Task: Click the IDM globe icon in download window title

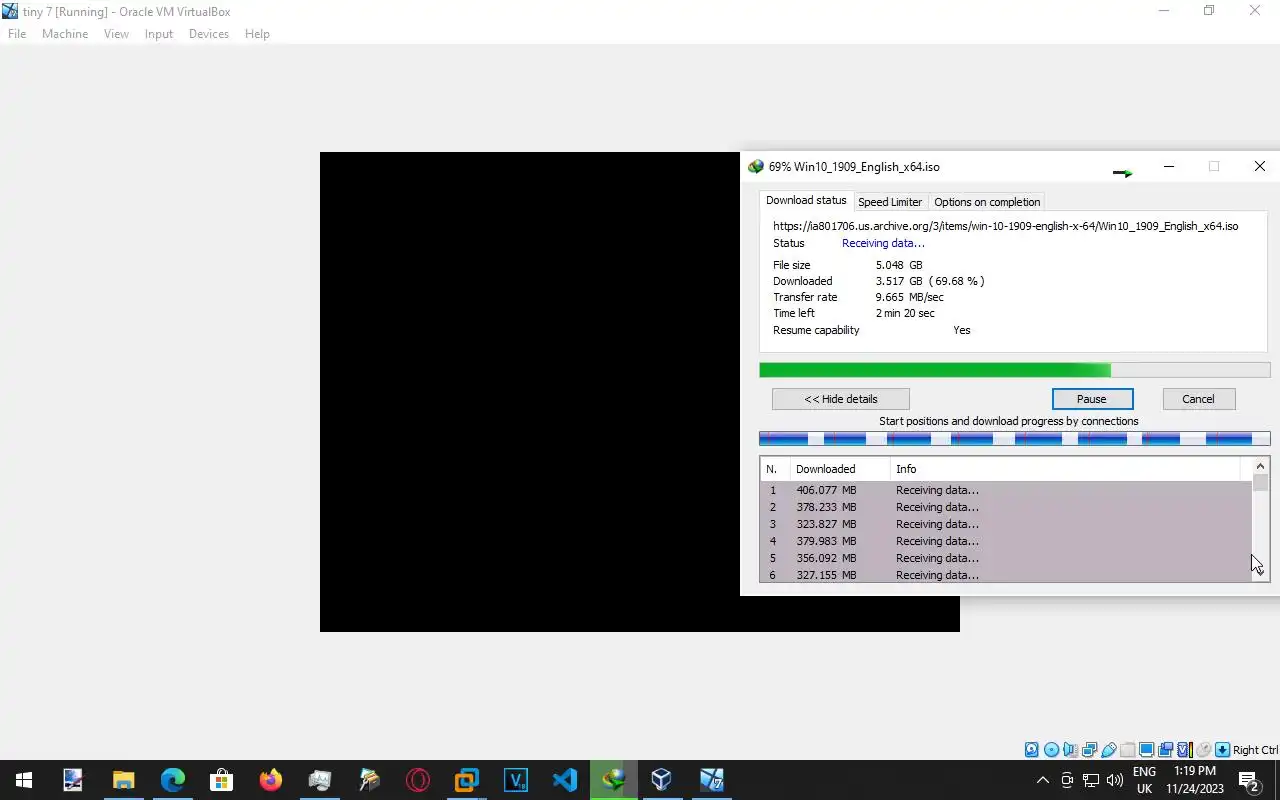Action: tap(756, 167)
